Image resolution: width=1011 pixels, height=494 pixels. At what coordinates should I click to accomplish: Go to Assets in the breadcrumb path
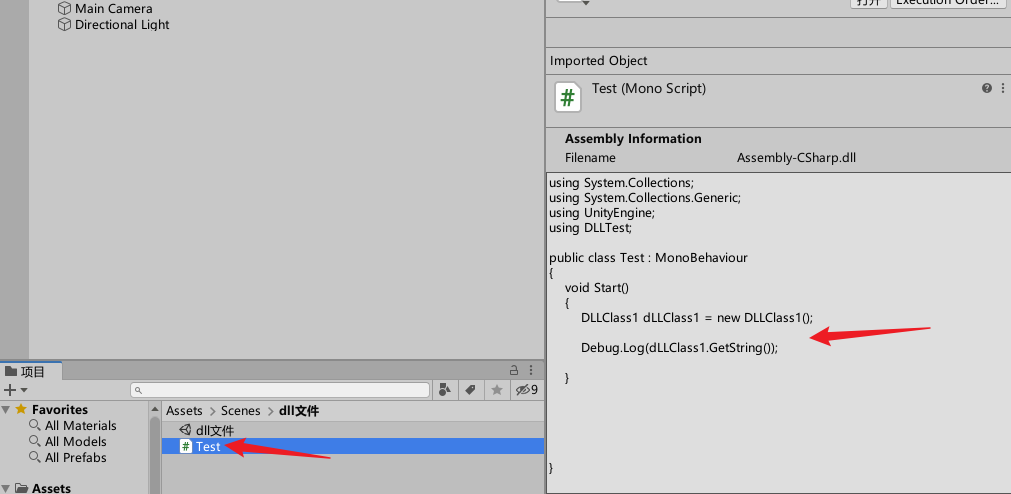click(x=184, y=411)
